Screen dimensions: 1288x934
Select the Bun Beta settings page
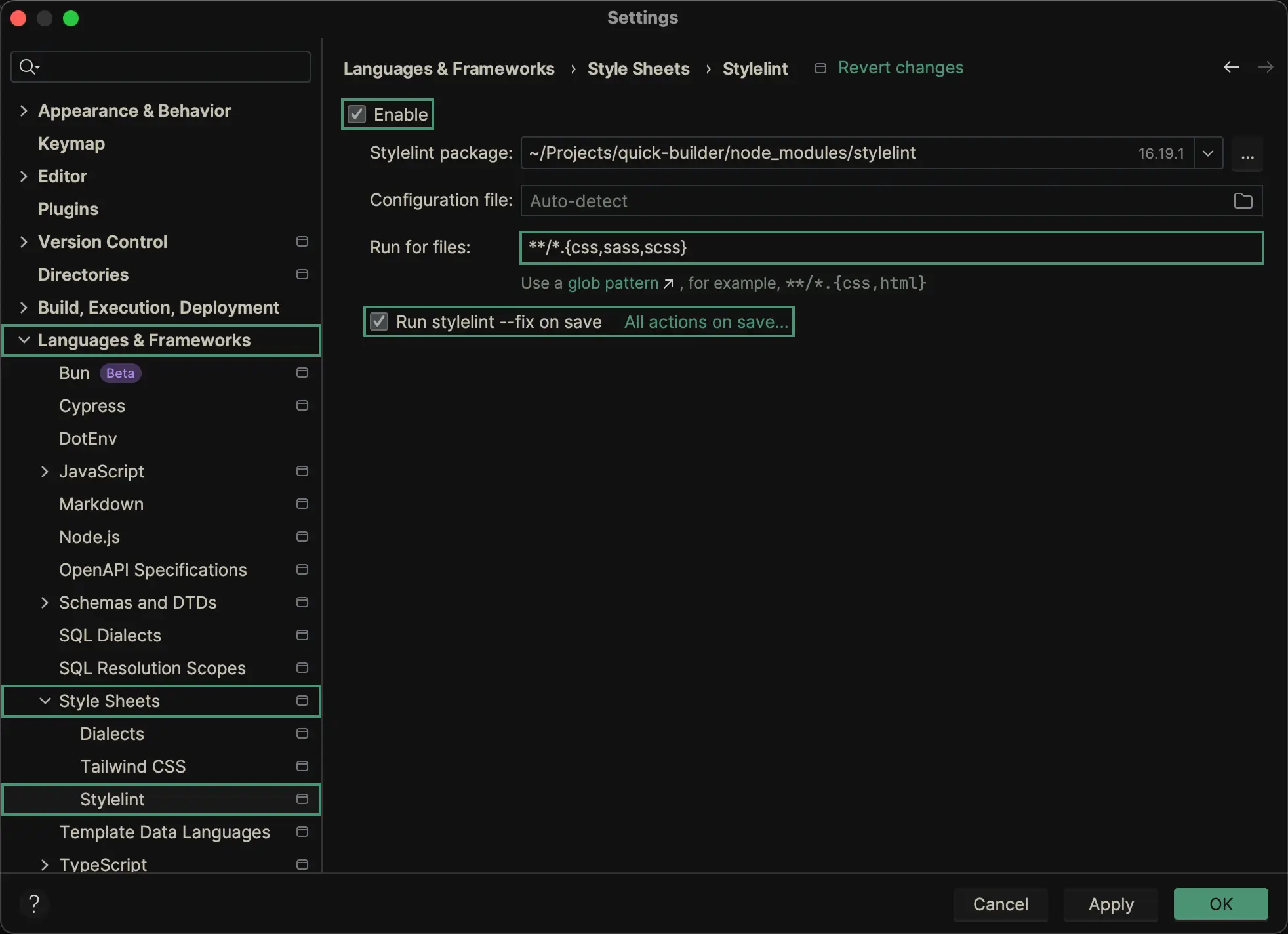(x=100, y=373)
